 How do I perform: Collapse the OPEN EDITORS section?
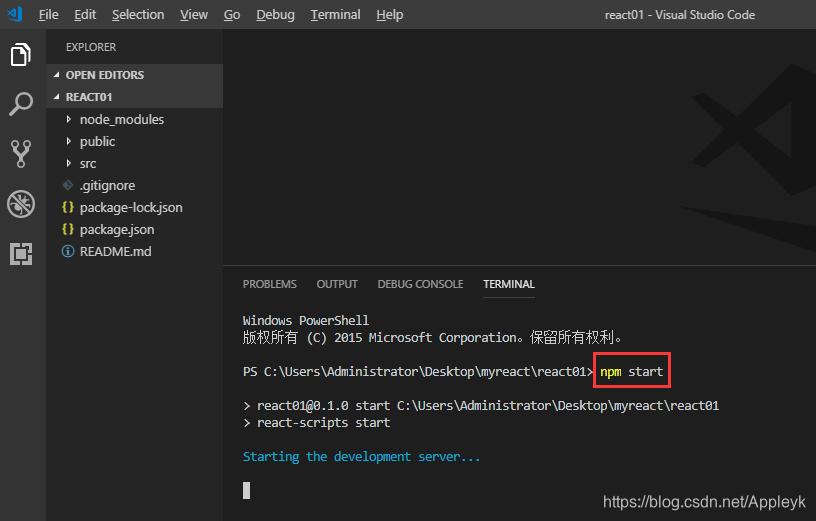tap(57, 75)
